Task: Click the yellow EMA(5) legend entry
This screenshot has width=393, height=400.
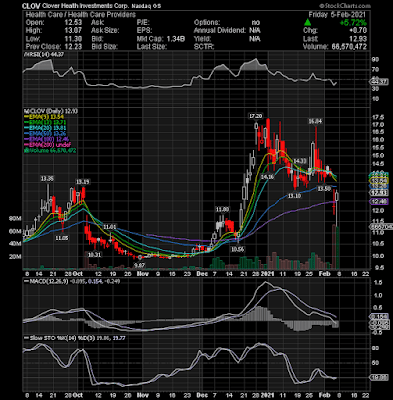Action: pyautogui.click(x=45, y=117)
